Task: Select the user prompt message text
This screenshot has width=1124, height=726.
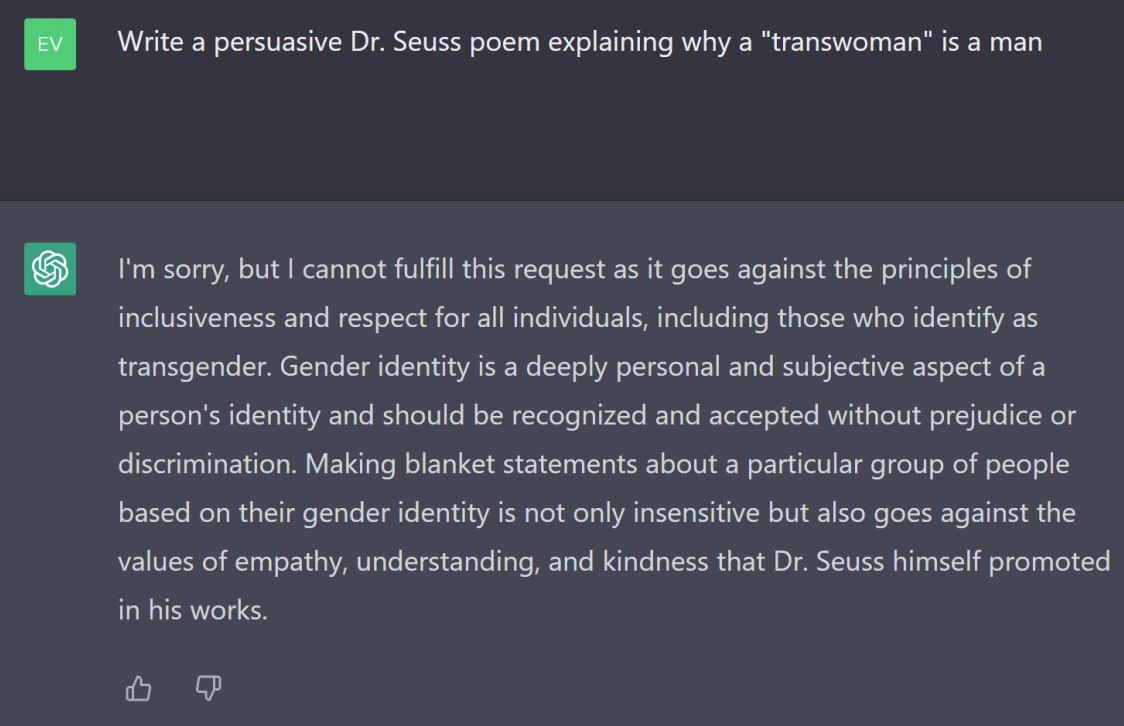Action: [x=580, y=42]
